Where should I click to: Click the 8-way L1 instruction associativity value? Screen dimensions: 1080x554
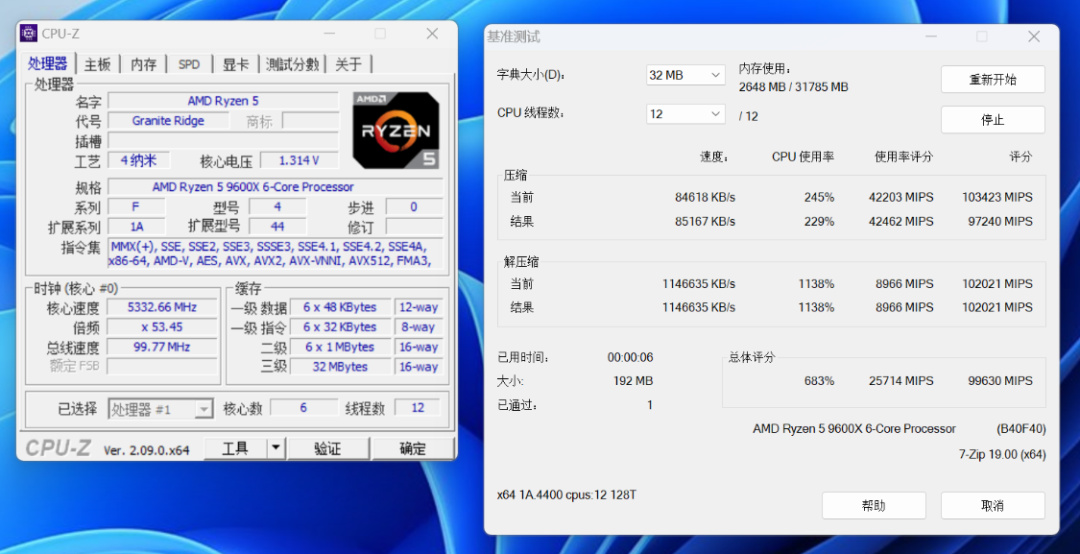tap(419, 327)
